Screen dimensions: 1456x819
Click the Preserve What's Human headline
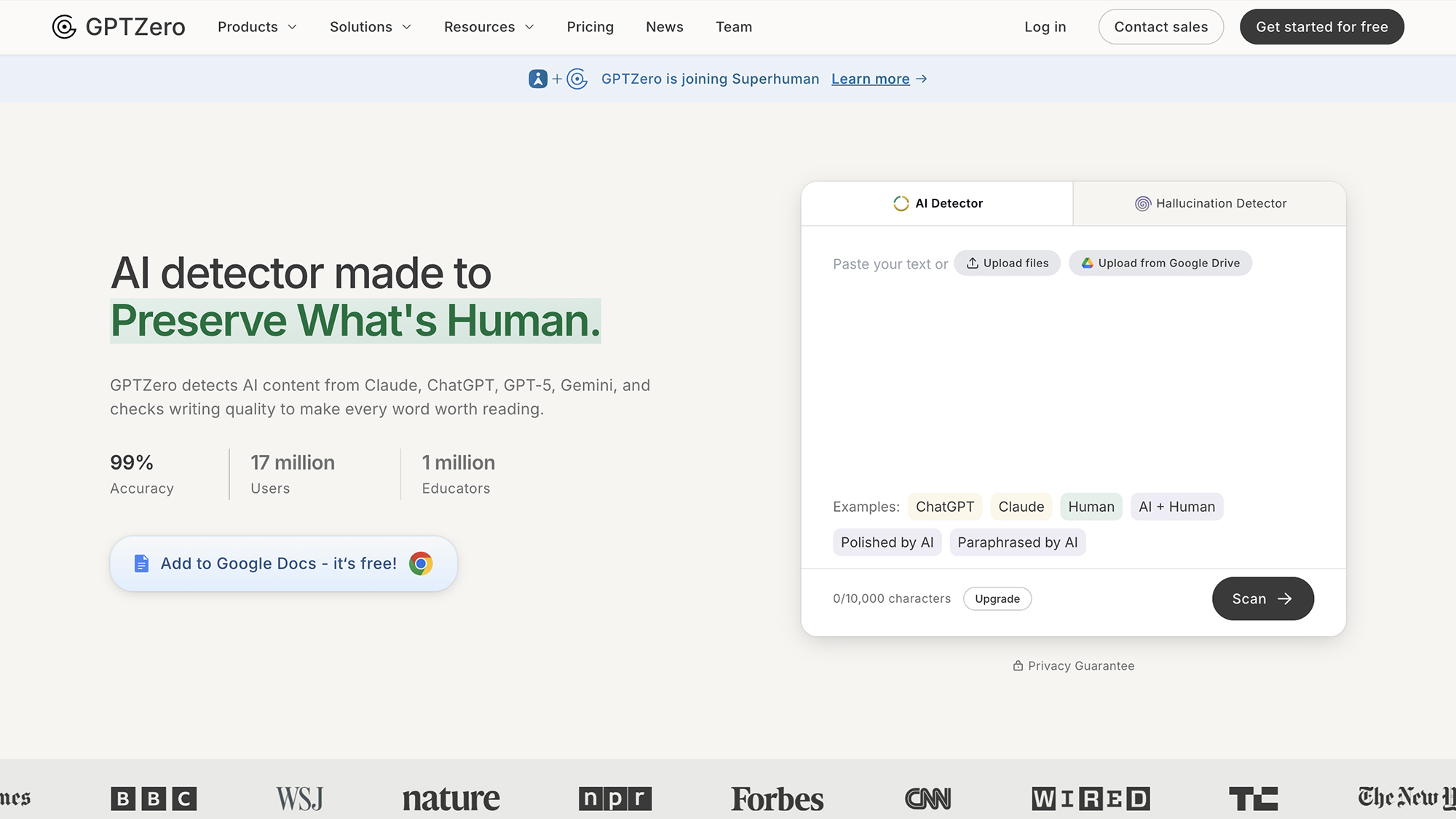click(355, 320)
